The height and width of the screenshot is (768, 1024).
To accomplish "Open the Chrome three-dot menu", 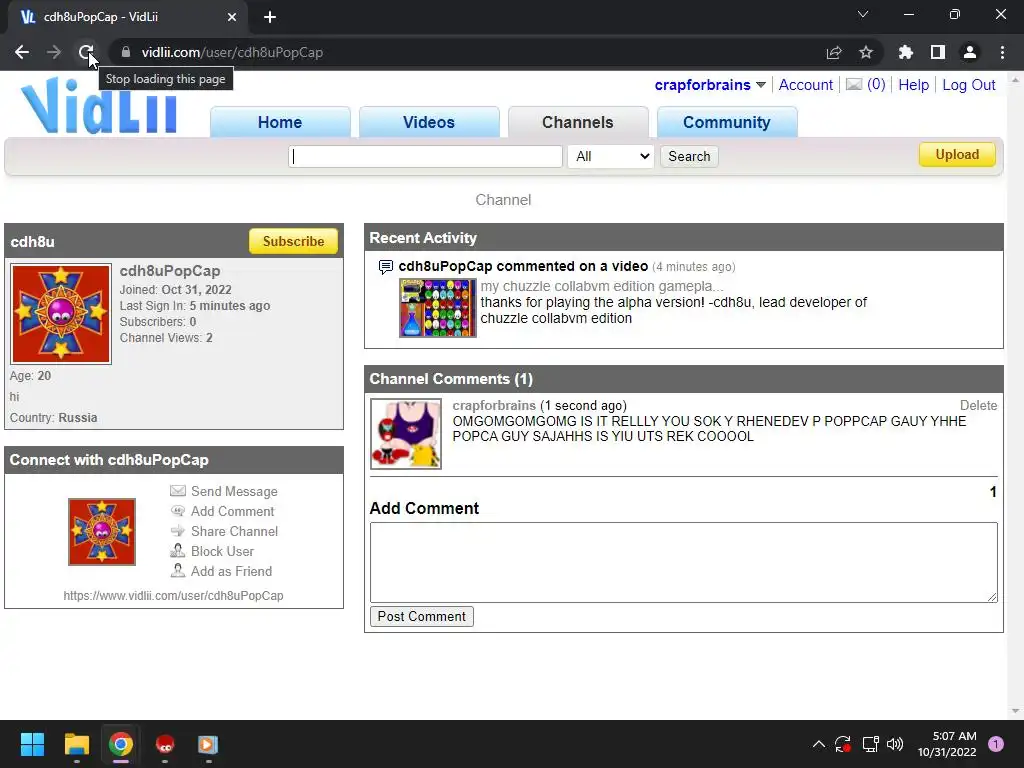I will pyautogui.click(x=1002, y=52).
